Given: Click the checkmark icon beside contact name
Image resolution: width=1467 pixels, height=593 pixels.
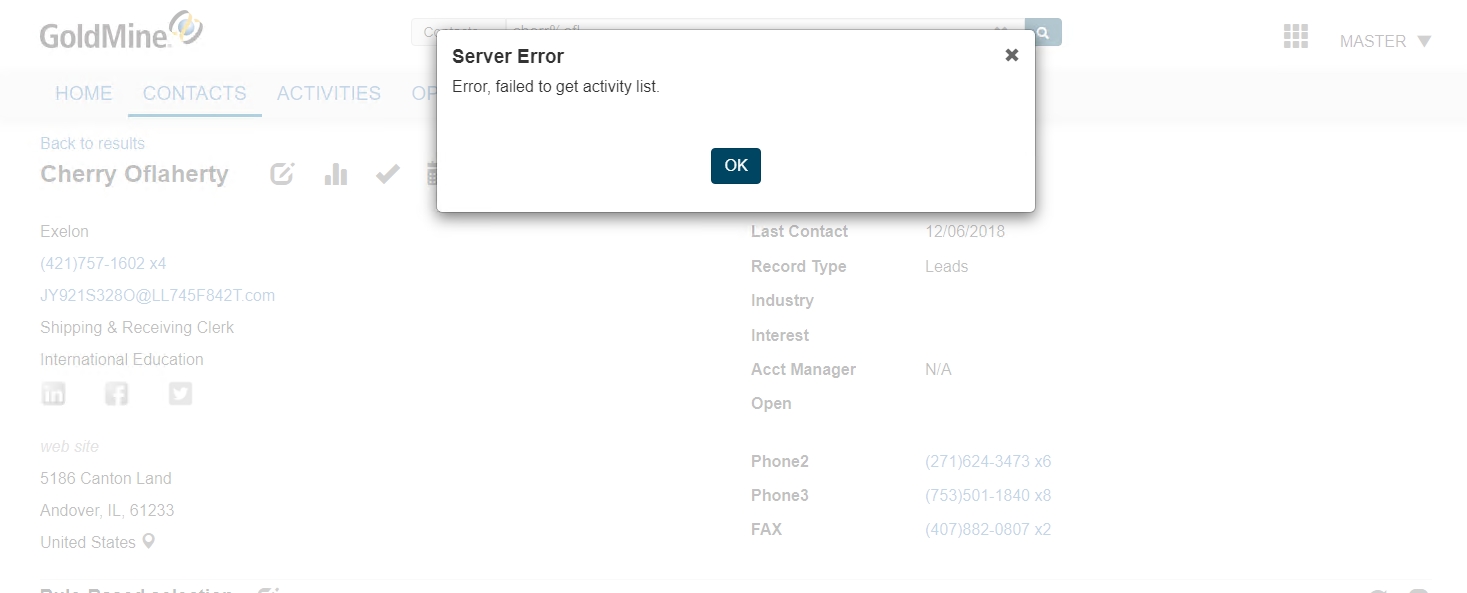Looking at the screenshot, I should 388,174.
